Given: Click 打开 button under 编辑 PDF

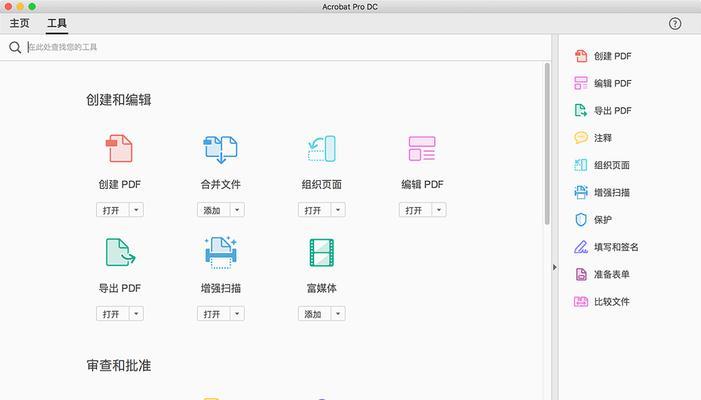Looking at the screenshot, I should 415,210.
